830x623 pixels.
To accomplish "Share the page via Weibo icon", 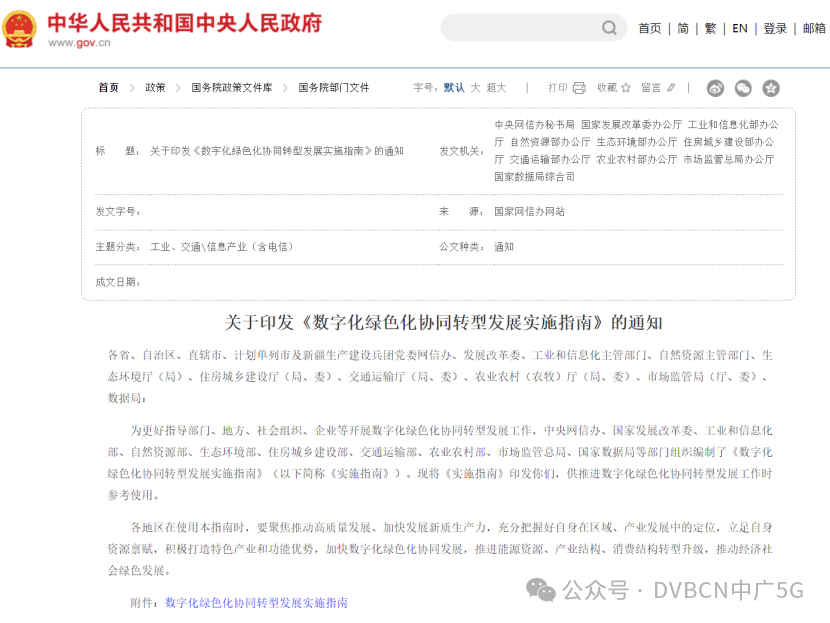I will [715, 88].
